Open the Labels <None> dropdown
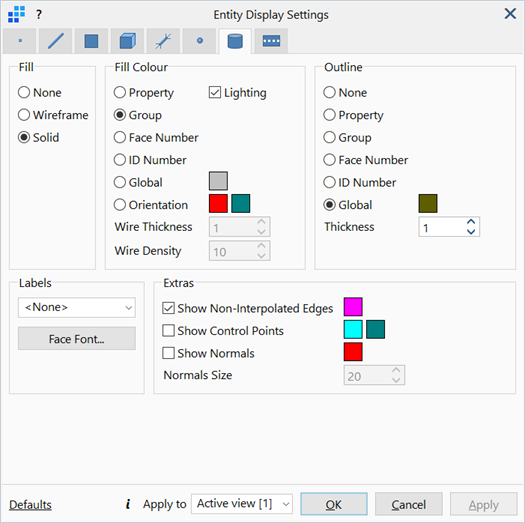Screen dimensions: 525x523 pyautogui.click(x=77, y=307)
